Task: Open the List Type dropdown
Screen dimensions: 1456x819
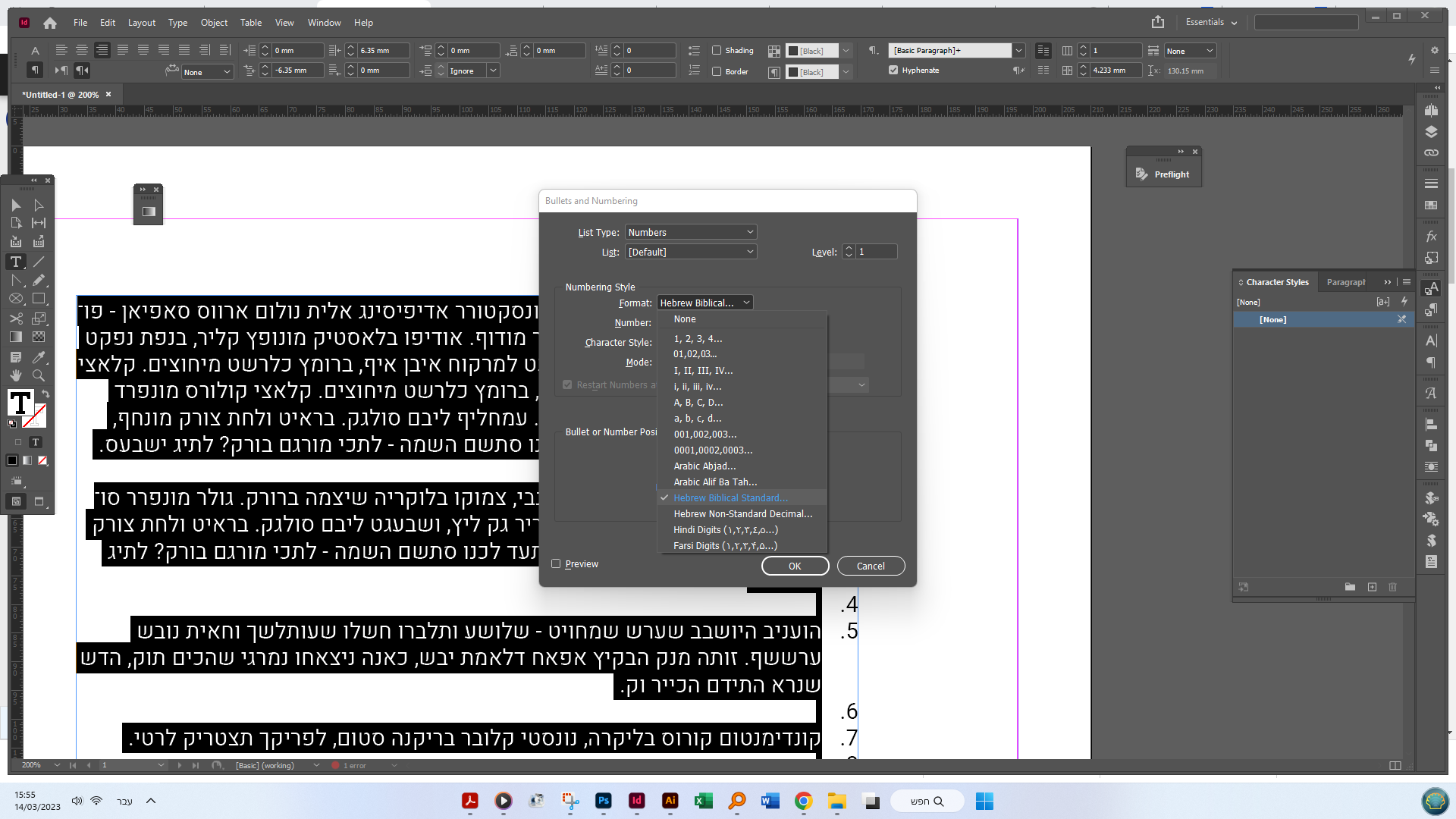Action: (x=690, y=233)
